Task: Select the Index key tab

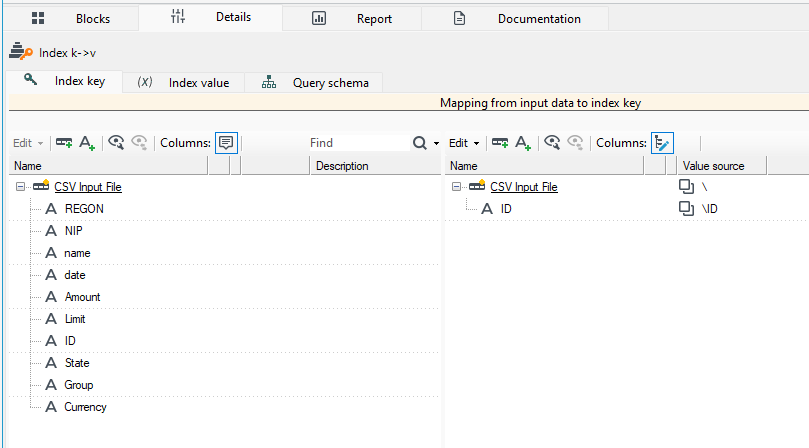Action: coord(65,81)
